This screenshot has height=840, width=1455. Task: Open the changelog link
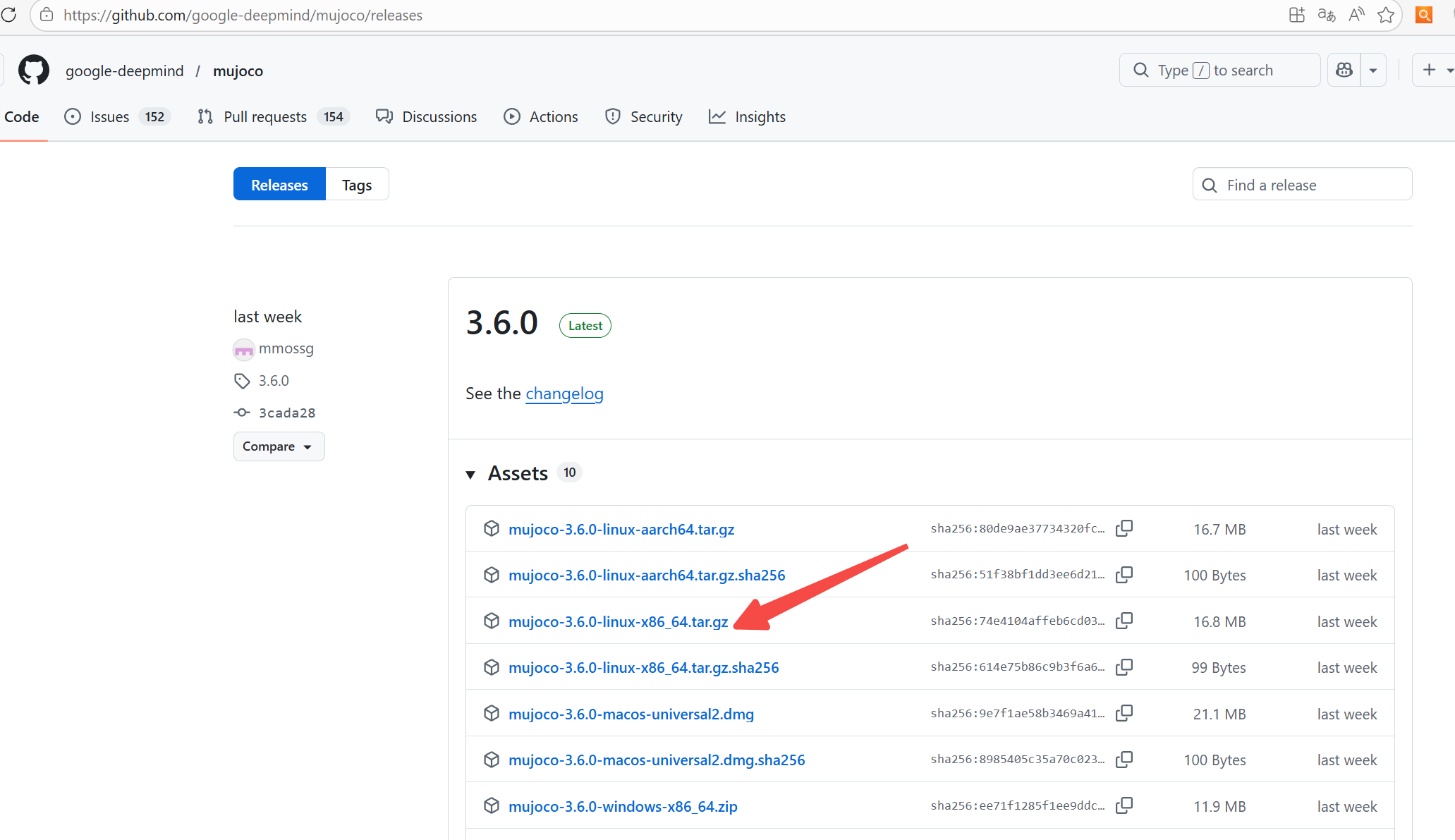[x=564, y=394]
